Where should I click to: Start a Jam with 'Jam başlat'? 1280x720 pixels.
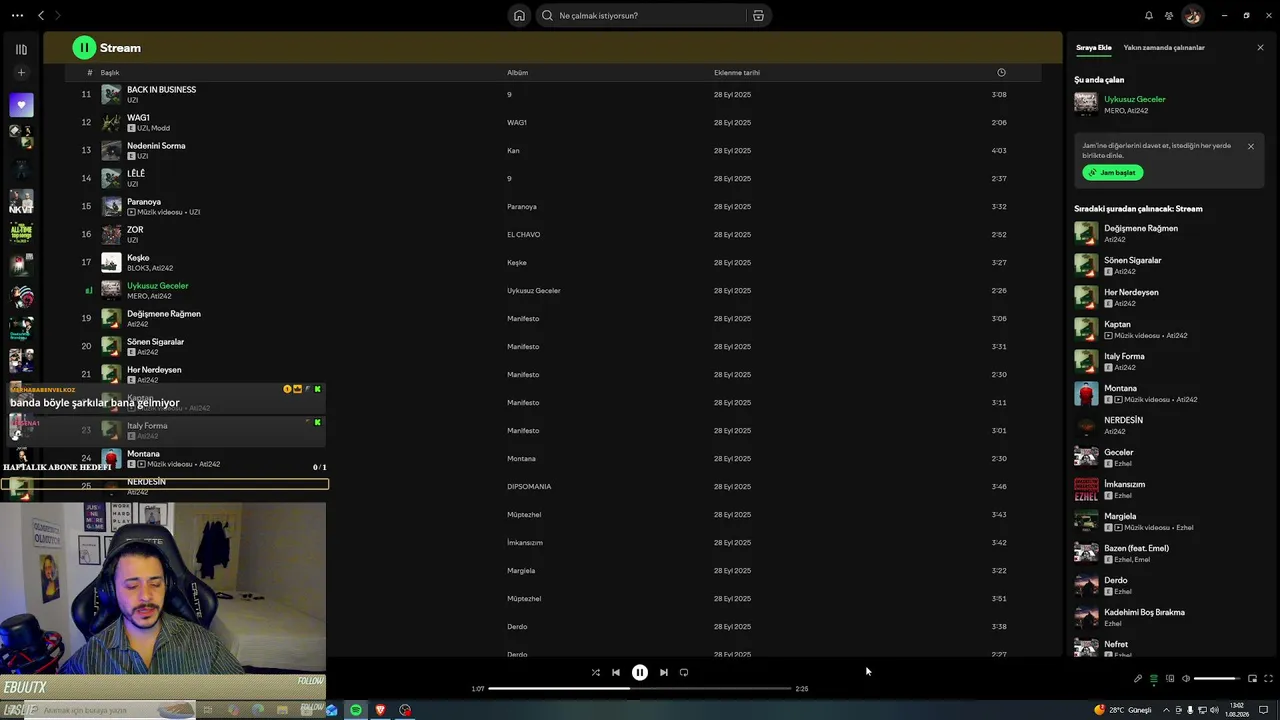[x=1112, y=172]
